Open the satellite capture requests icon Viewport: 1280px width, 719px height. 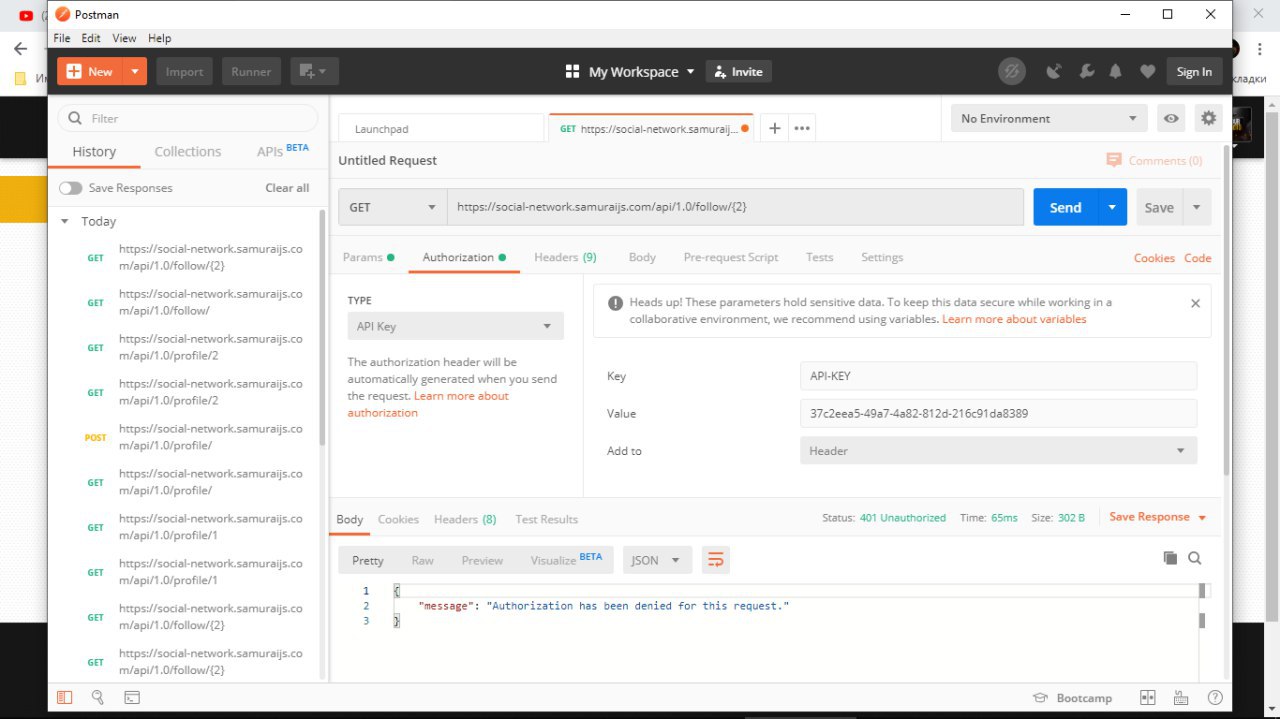coord(1053,71)
